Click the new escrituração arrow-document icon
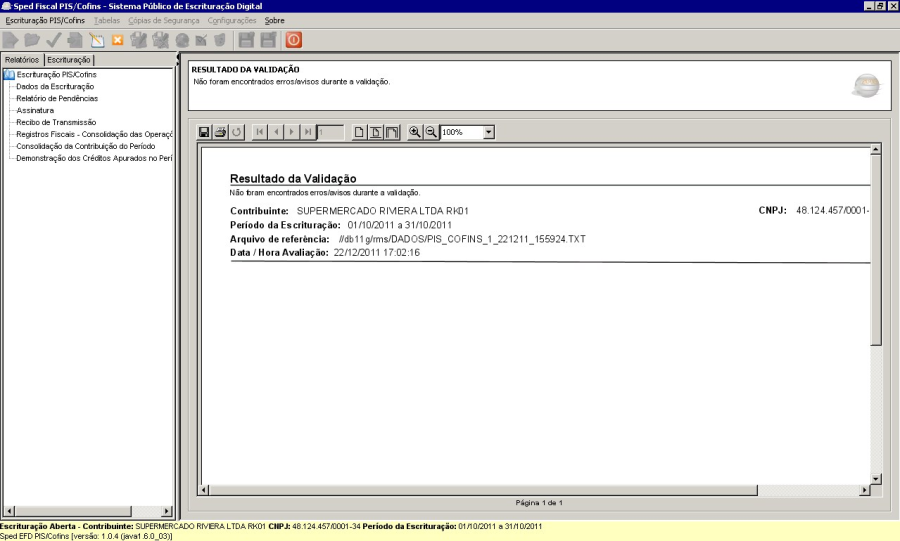 pos(10,40)
